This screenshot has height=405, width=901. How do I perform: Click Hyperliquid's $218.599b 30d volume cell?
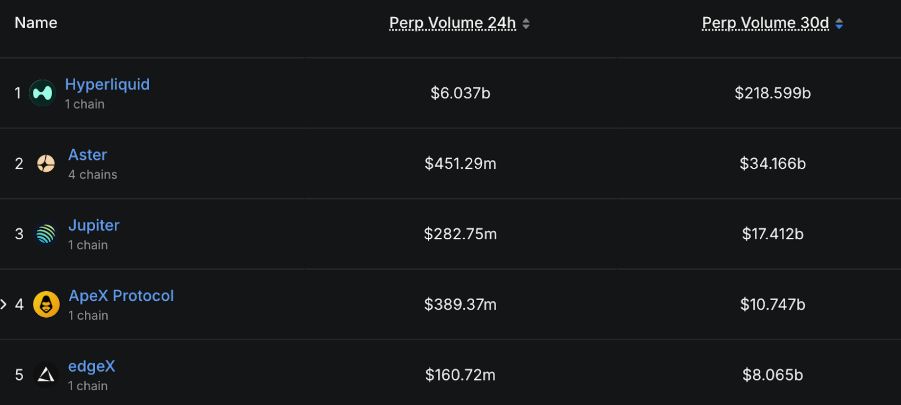772,93
